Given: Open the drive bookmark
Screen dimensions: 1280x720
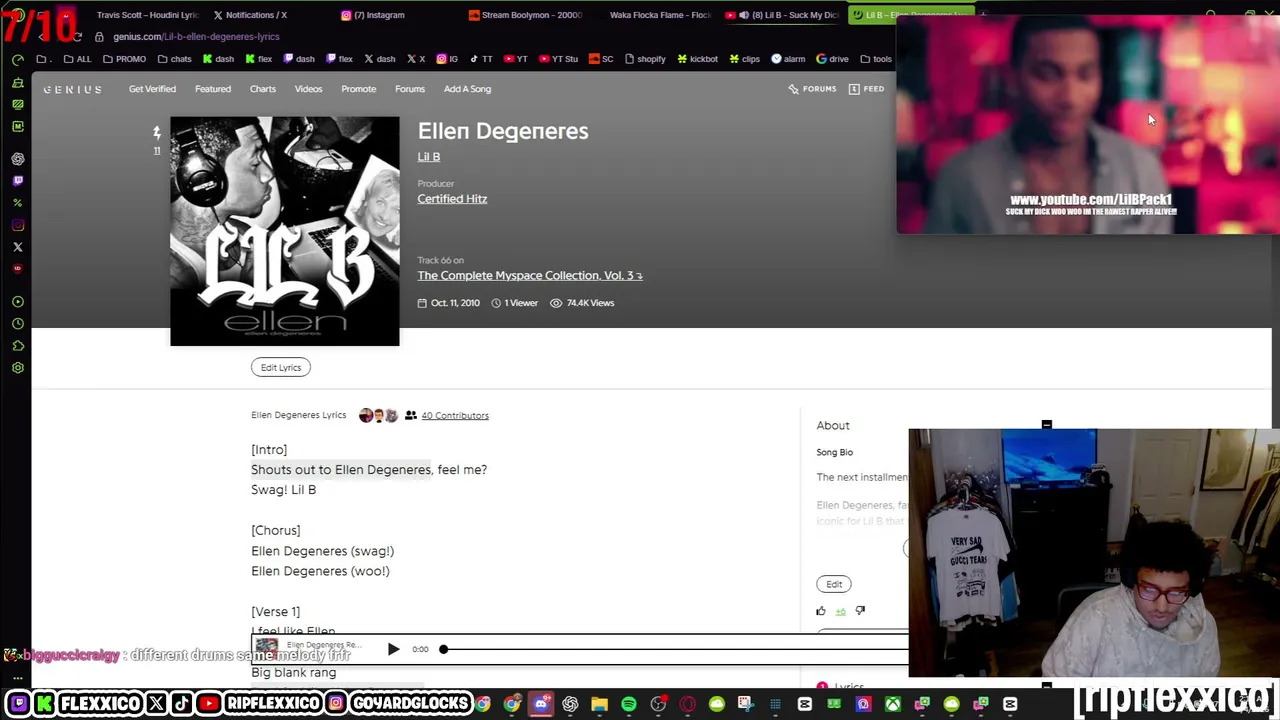Looking at the screenshot, I should (833, 59).
